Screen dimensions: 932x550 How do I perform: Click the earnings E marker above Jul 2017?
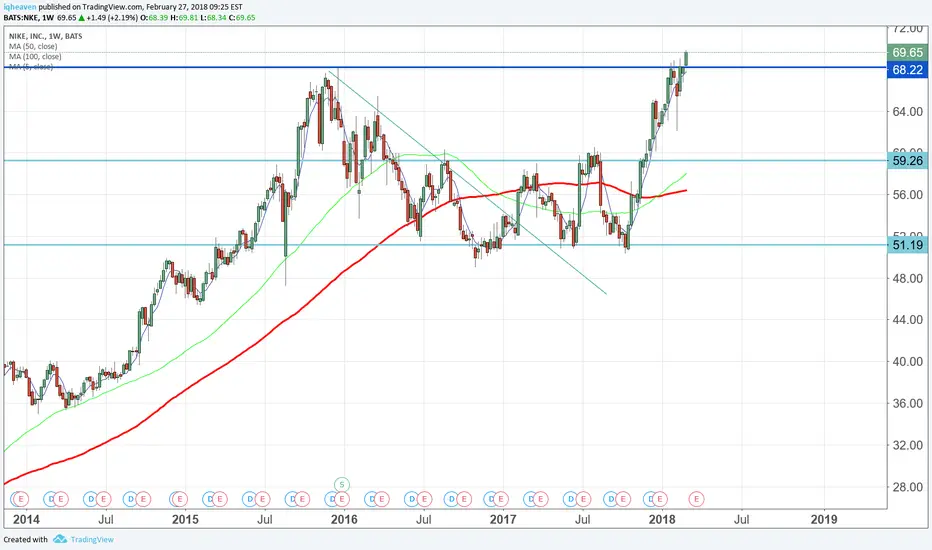point(583,499)
